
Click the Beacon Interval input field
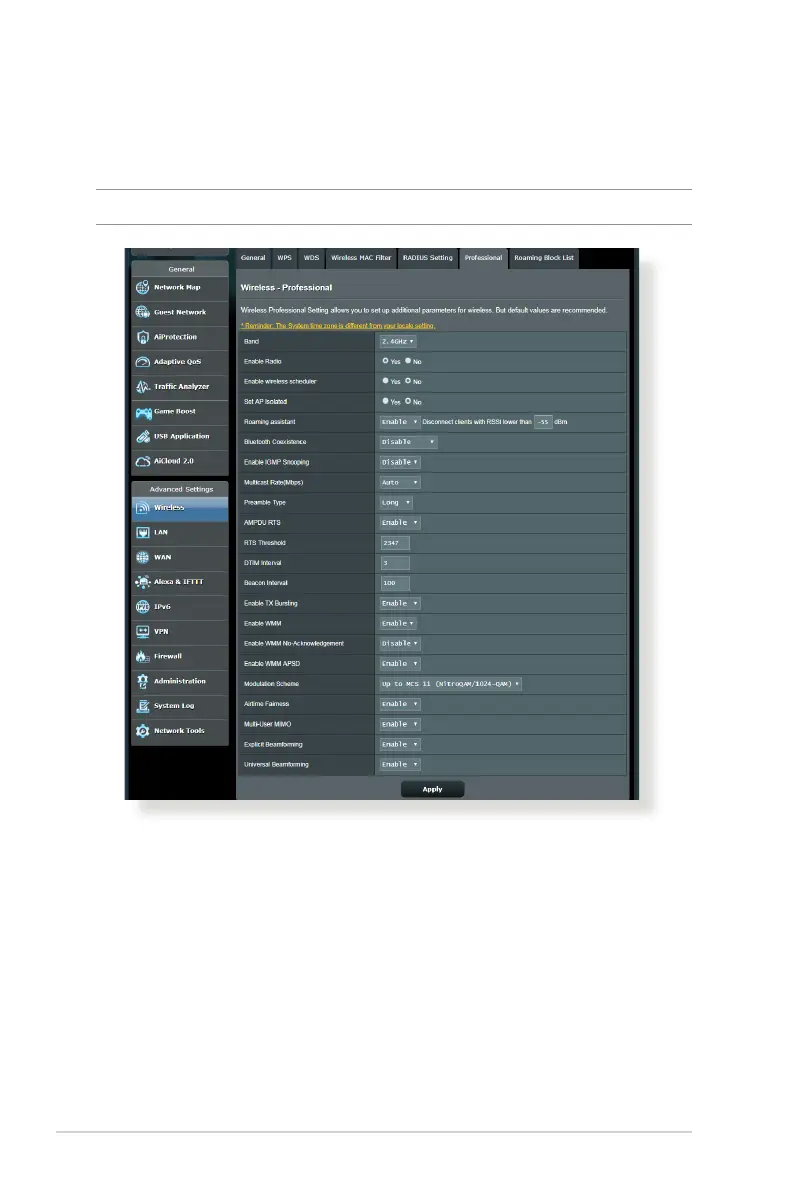(x=395, y=583)
